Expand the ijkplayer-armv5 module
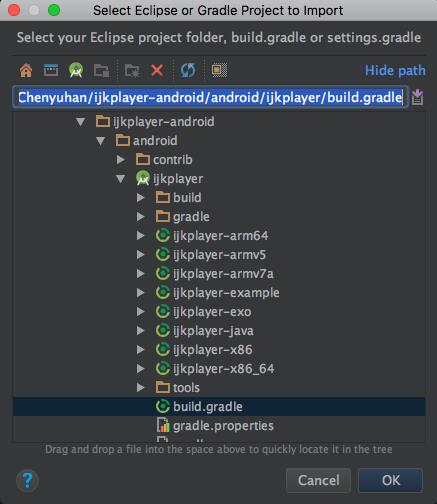This screenshot has height=504, width=437. click(141, 255)
